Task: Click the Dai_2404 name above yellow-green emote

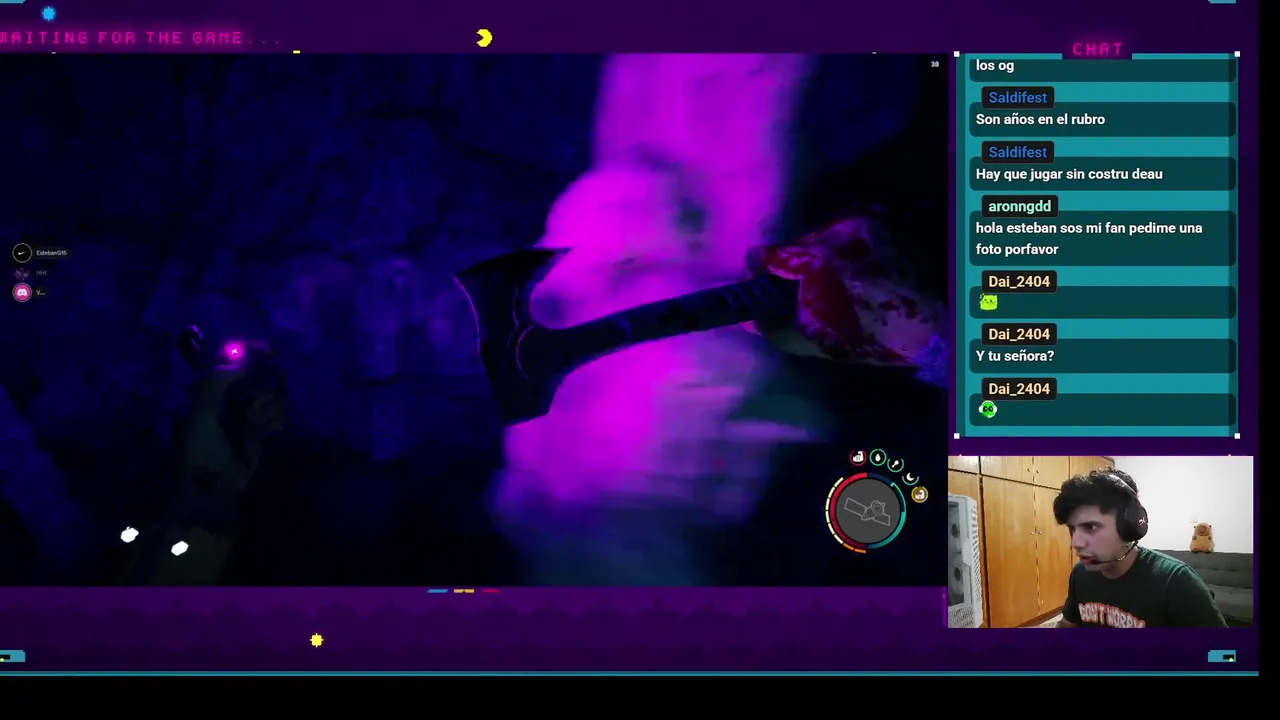Action: (x=1019, y=281)
